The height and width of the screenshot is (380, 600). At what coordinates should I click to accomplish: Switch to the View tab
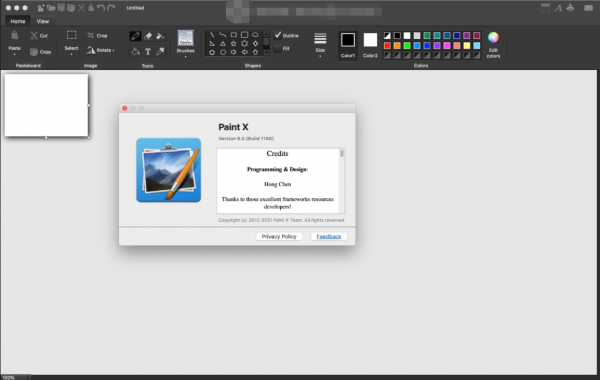click(42, 21)
